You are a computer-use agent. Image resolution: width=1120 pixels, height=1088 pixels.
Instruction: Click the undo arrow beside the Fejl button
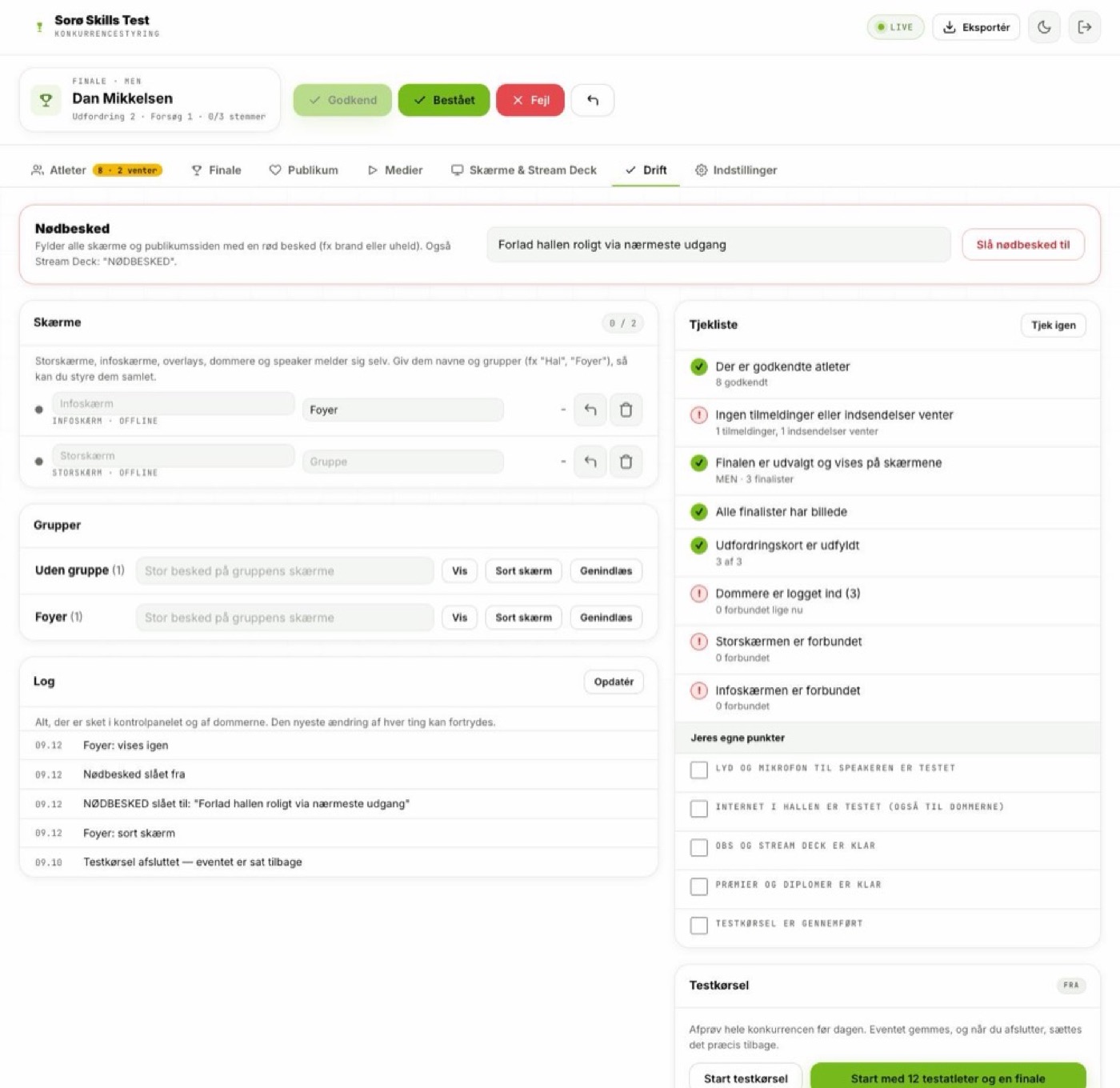click(593, 100)
